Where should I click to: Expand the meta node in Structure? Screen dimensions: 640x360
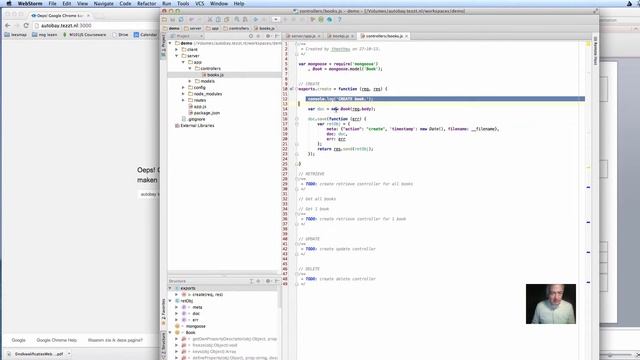coord(177,307)
